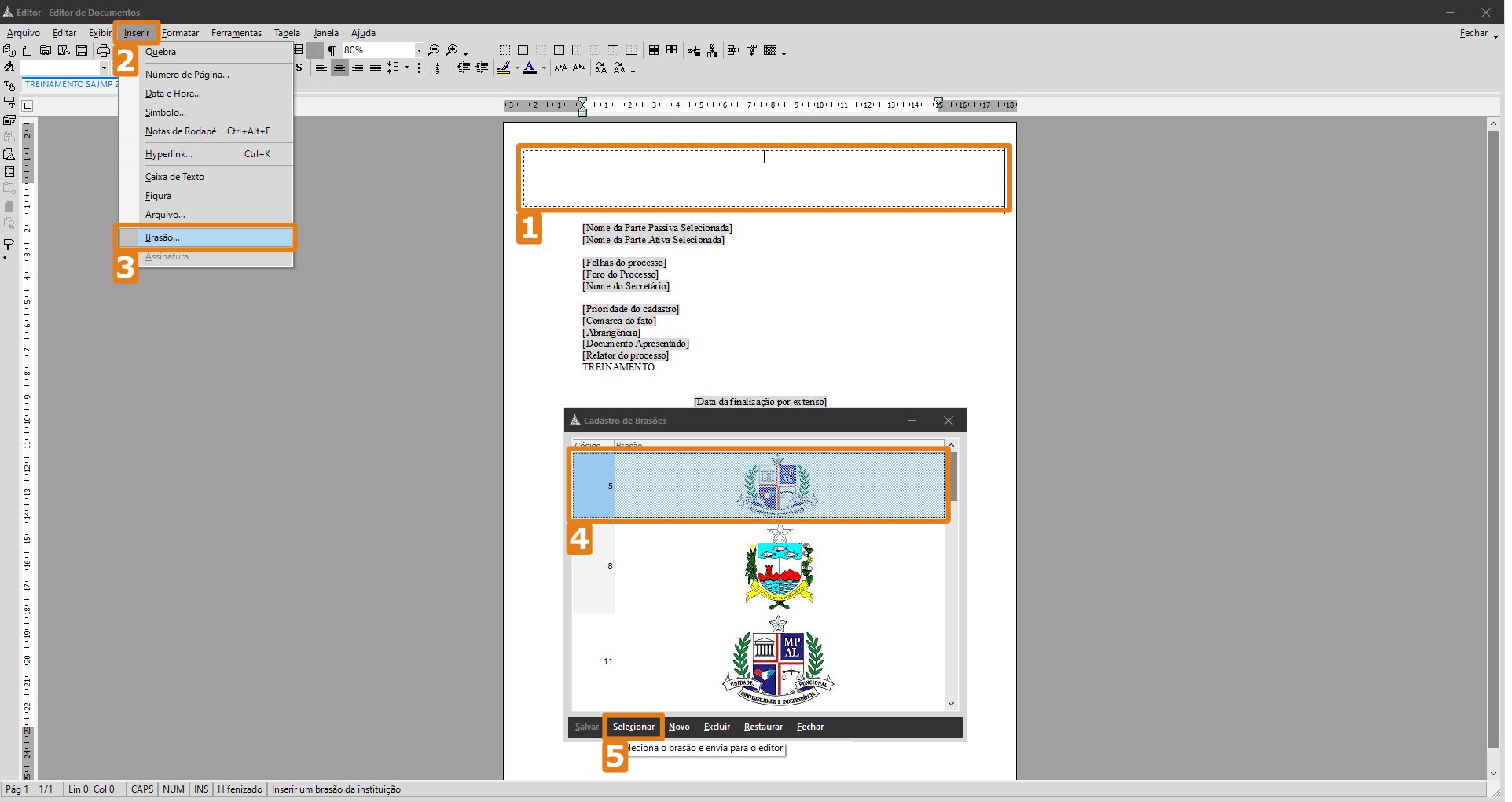Click the print icon in toolbar

coord(104,50)
